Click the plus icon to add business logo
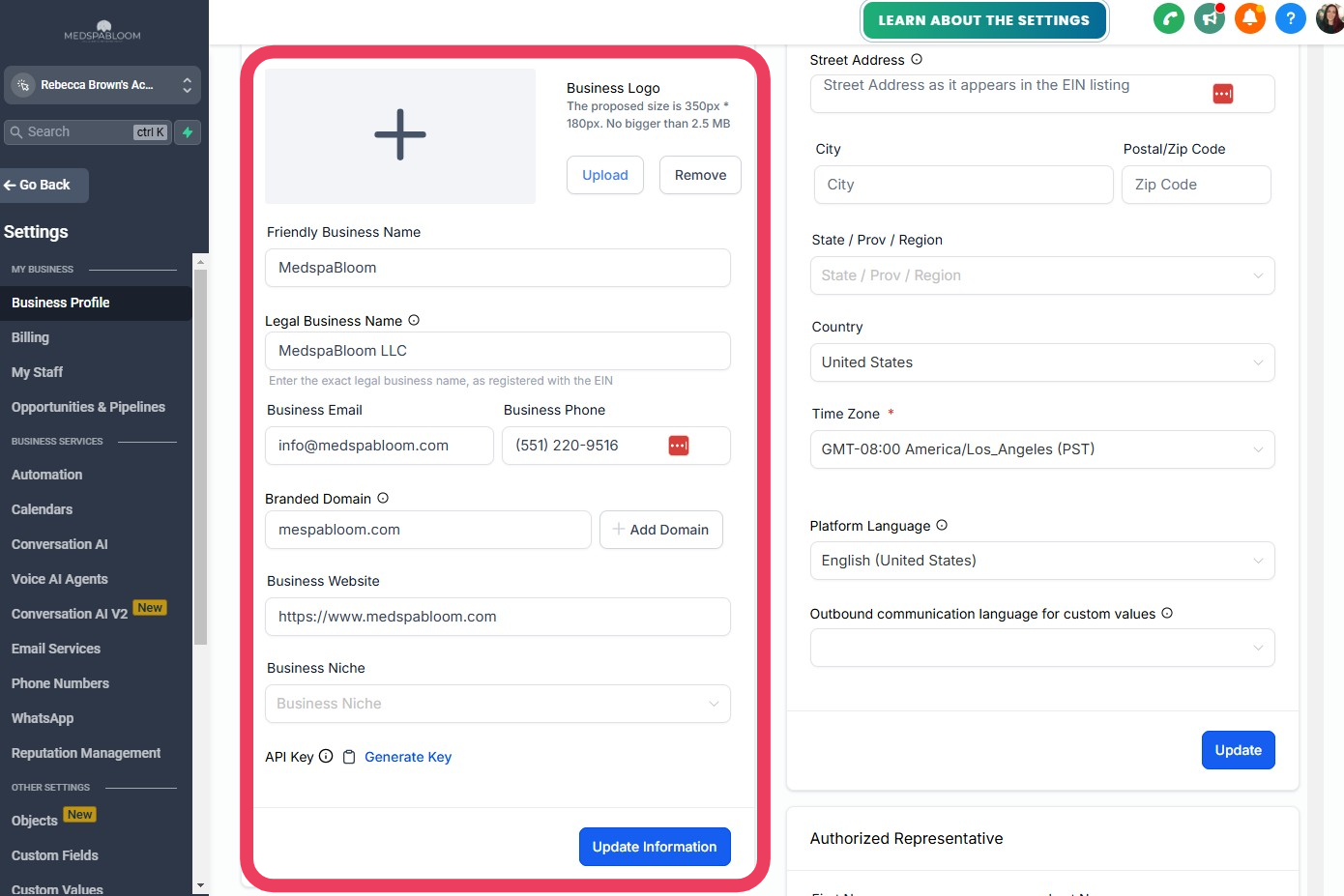The width and height of the screenshot is (1344, 896). point(400,134)
